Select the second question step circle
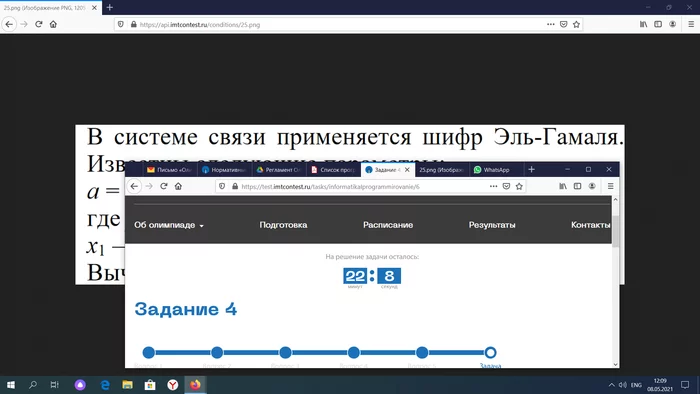Image resolution: width=700 pixels, height=394 pixels. (217, 353)
